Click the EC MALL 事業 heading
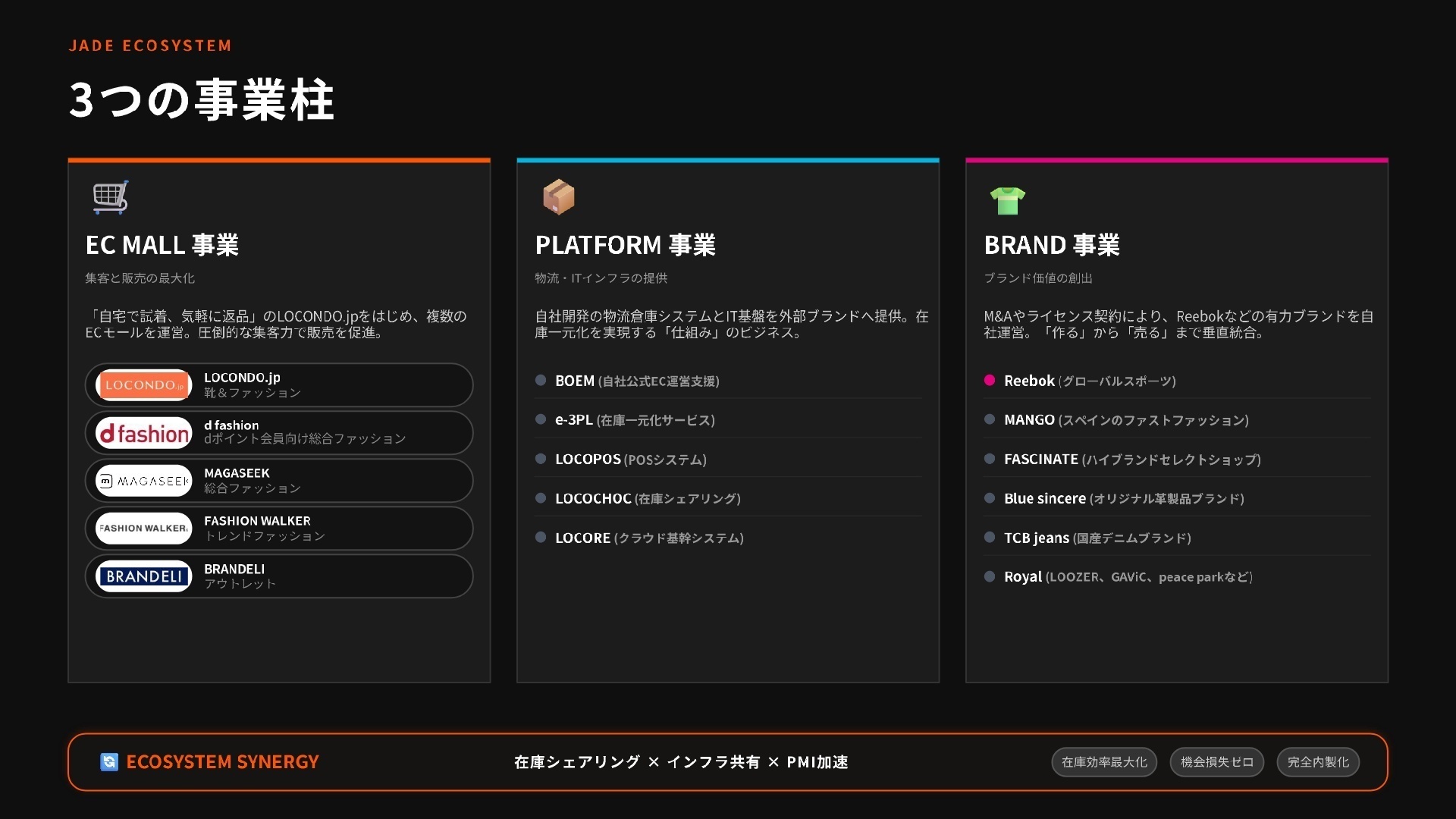The height and width of the screenshot is (819, 1456). coord(162,245)
